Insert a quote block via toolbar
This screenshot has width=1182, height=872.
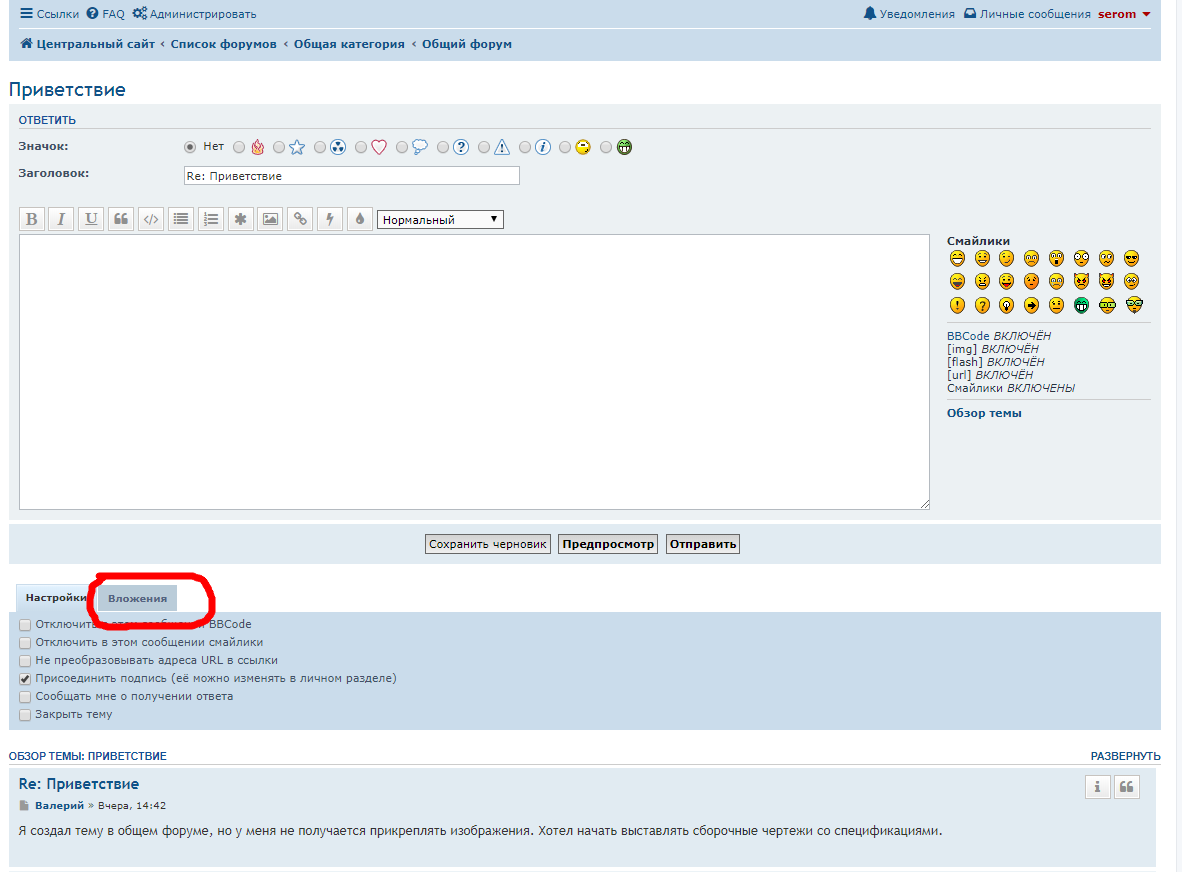click(121, 220)
